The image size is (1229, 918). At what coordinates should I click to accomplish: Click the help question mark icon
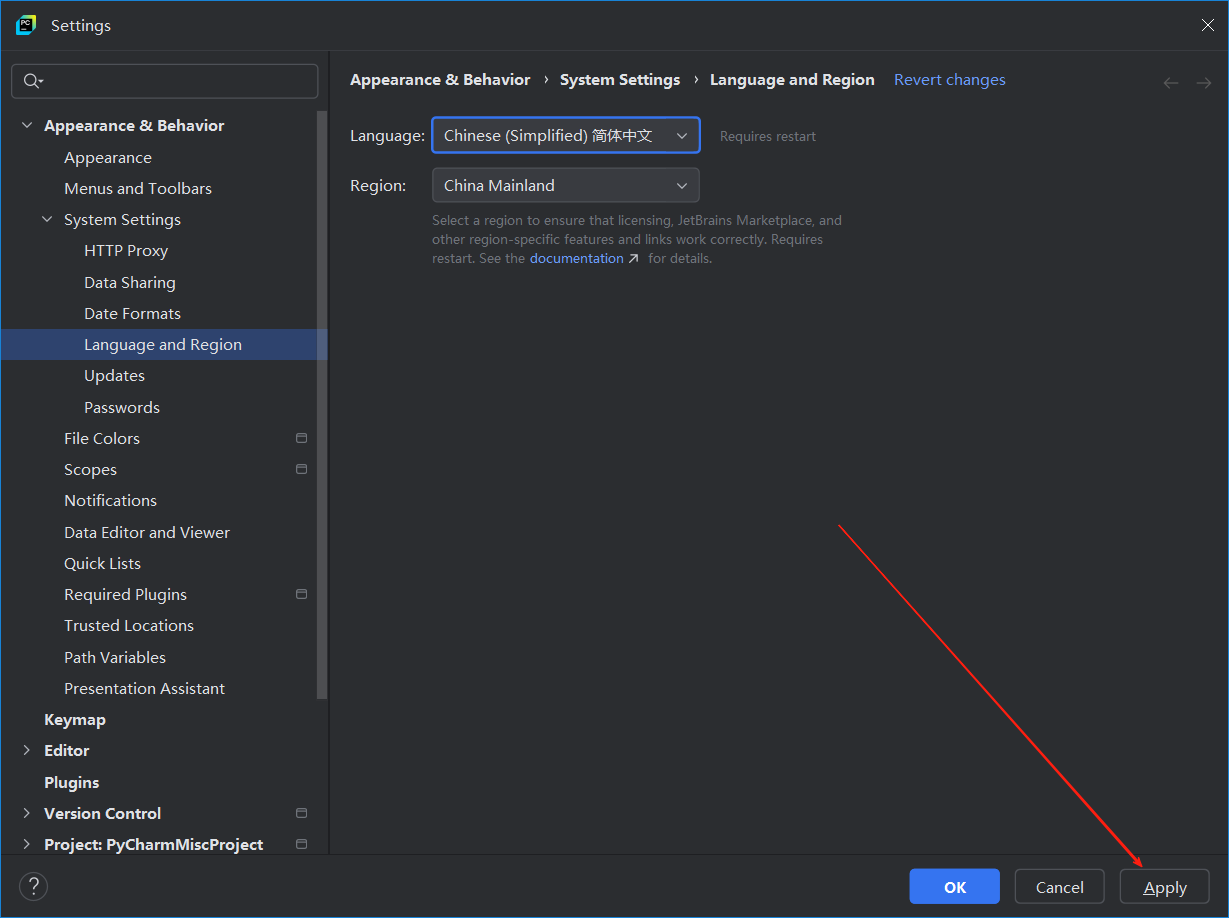pyautogui.click(x=33, y=886)
